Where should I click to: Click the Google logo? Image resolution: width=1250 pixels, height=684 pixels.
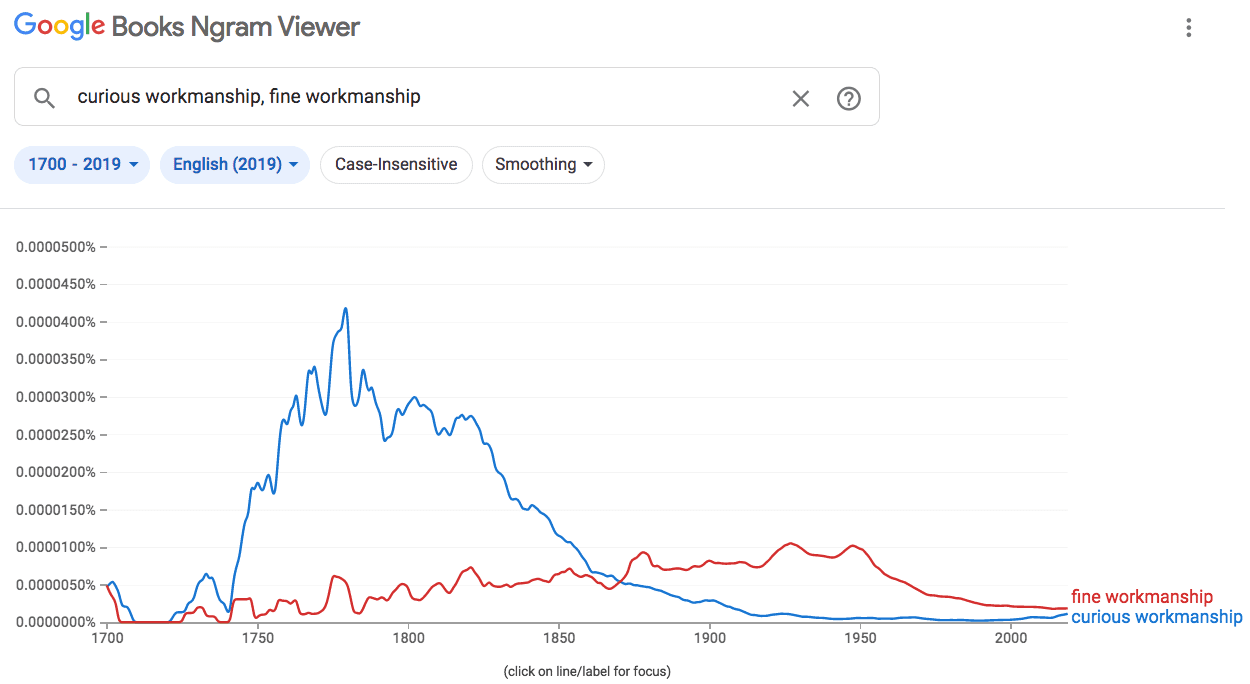click(59, 27)
